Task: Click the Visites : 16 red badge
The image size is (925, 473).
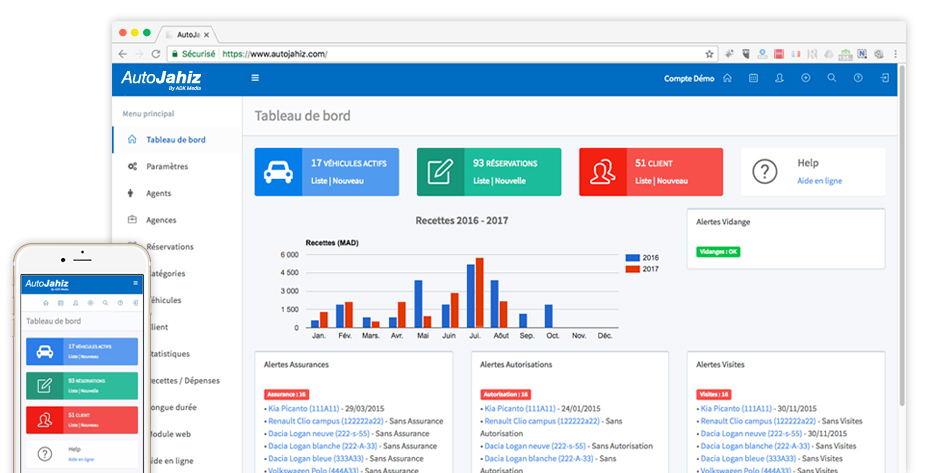Action: 714,395
